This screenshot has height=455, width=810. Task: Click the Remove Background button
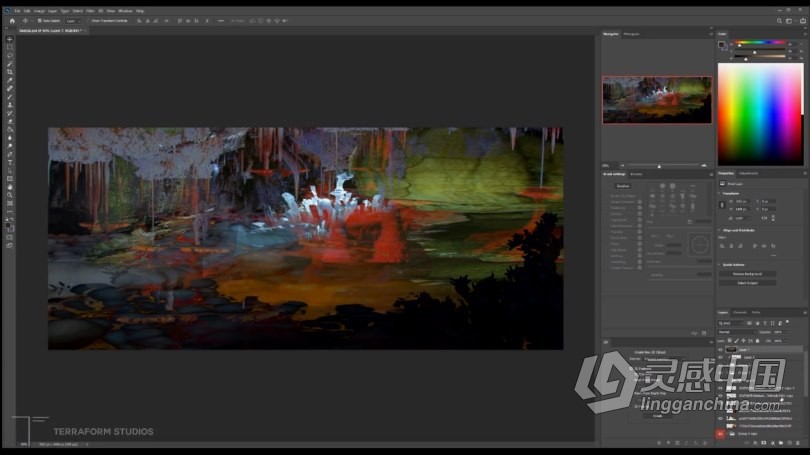(746, 273)
